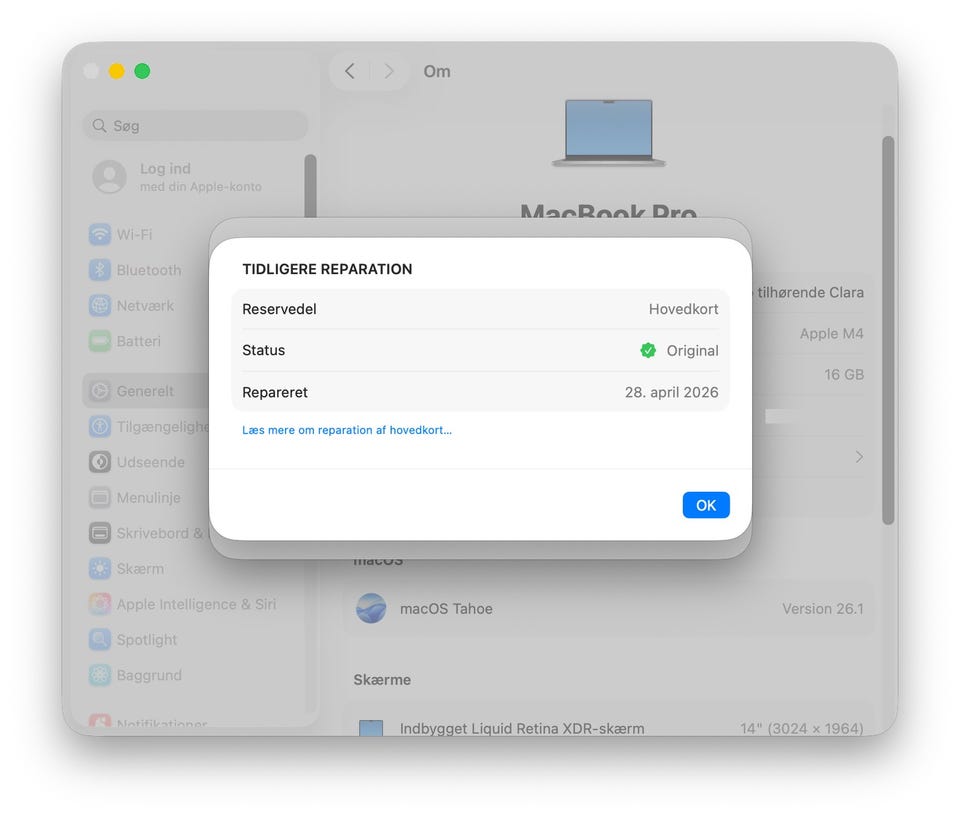Image resolution: width=960 pixels, height=818 pixels.
Task: Click the green zoom window button
Action: click(142, 71)
